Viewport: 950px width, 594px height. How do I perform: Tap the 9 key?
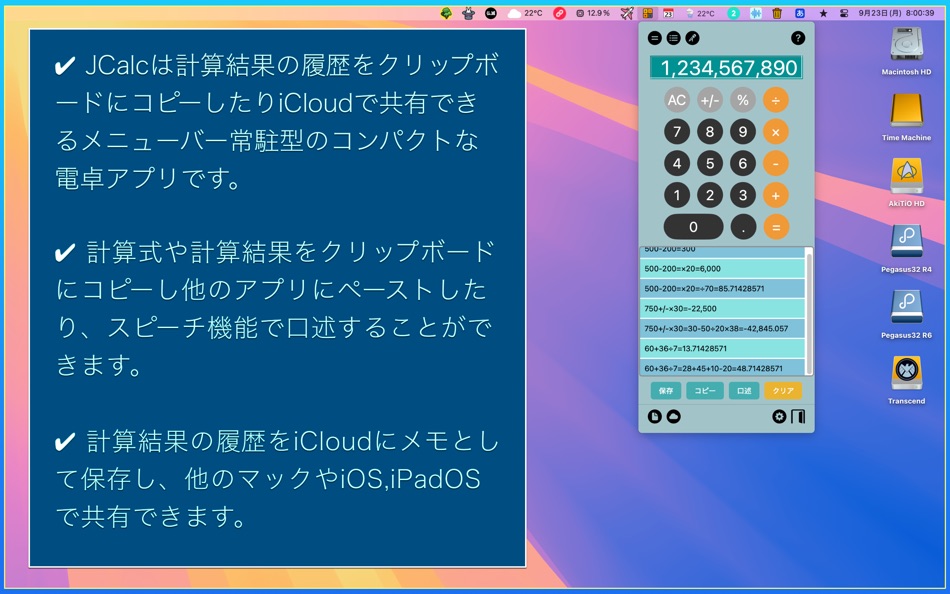743,132
